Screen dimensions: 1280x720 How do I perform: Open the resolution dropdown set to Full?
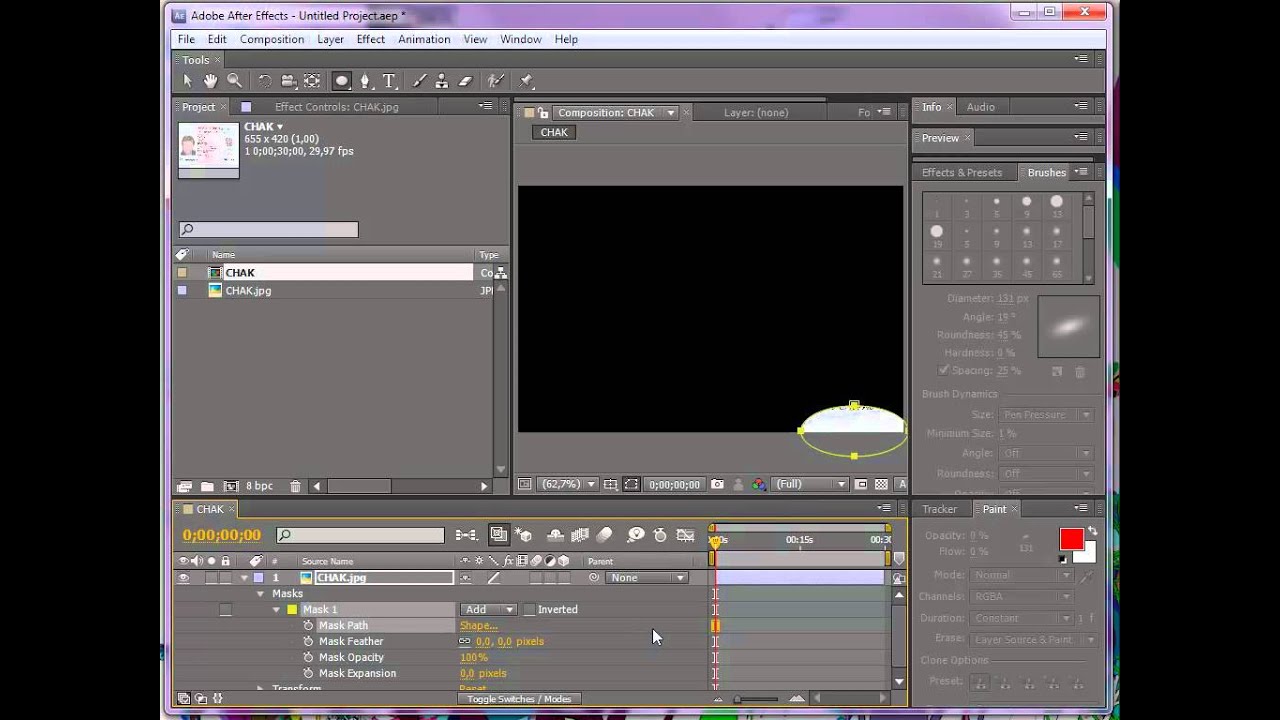(811, 485)
